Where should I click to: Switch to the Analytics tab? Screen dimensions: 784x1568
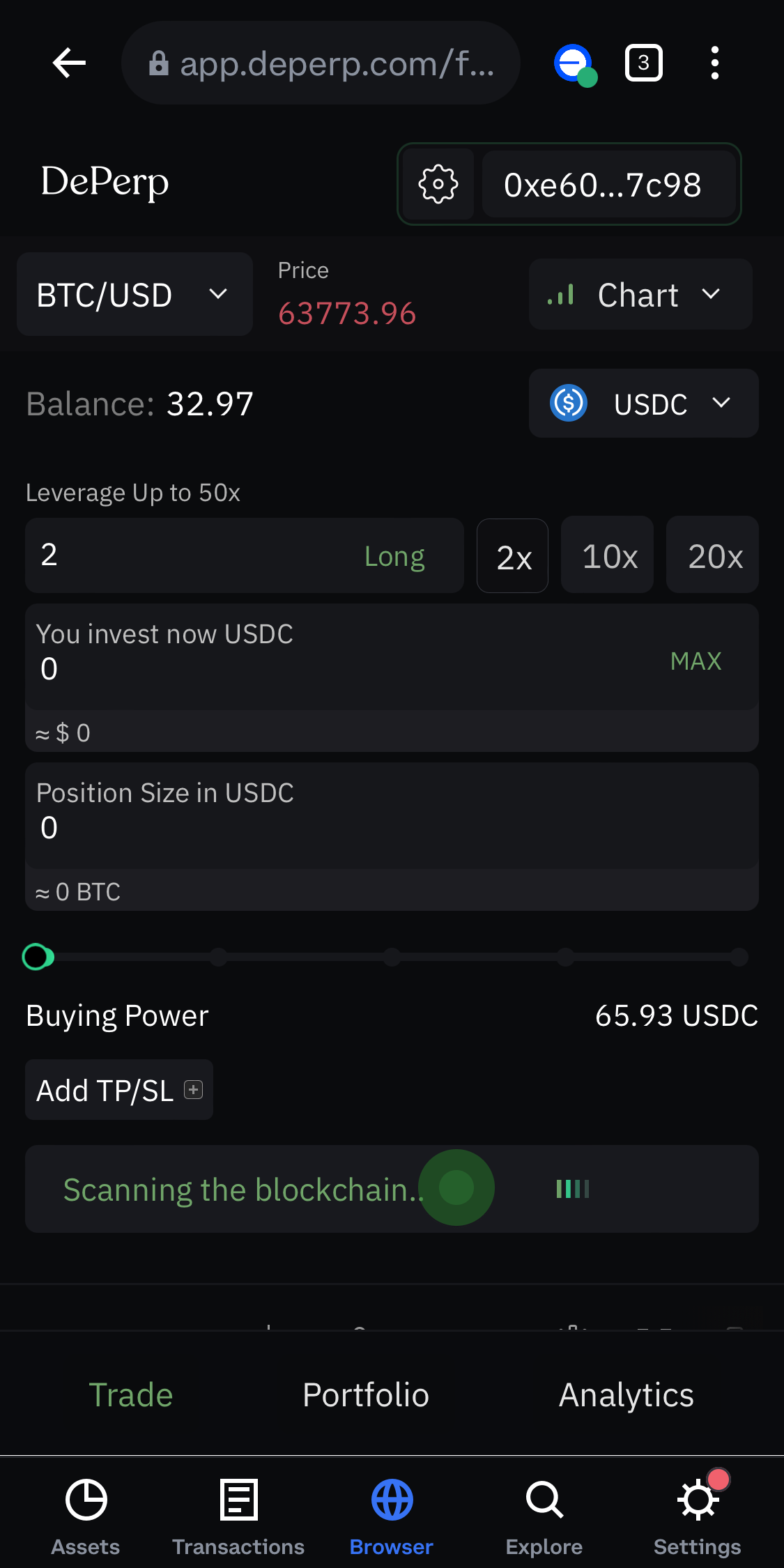click(627, 1394)
